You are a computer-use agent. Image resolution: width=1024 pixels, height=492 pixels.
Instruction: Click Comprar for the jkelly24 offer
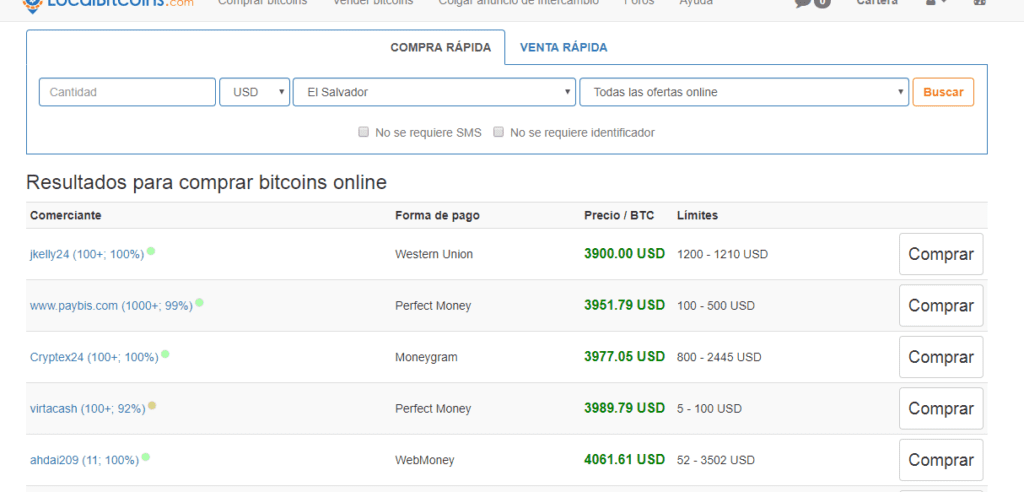tap(941, 254)
